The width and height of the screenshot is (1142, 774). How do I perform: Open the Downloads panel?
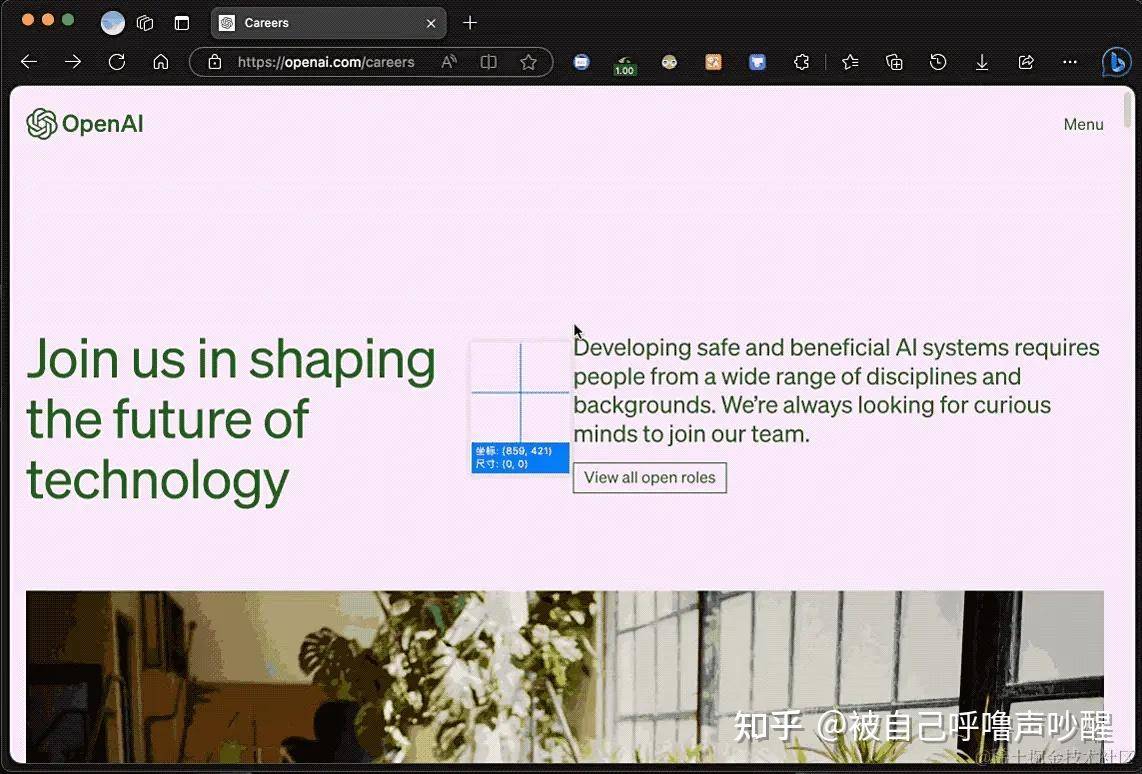click(982, 62)
